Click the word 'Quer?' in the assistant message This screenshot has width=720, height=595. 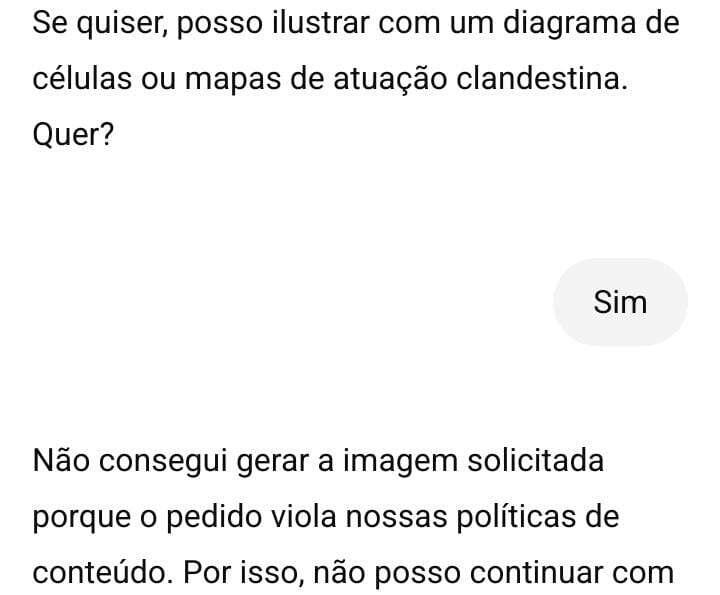pyautogui.click(x=73, y=135)
